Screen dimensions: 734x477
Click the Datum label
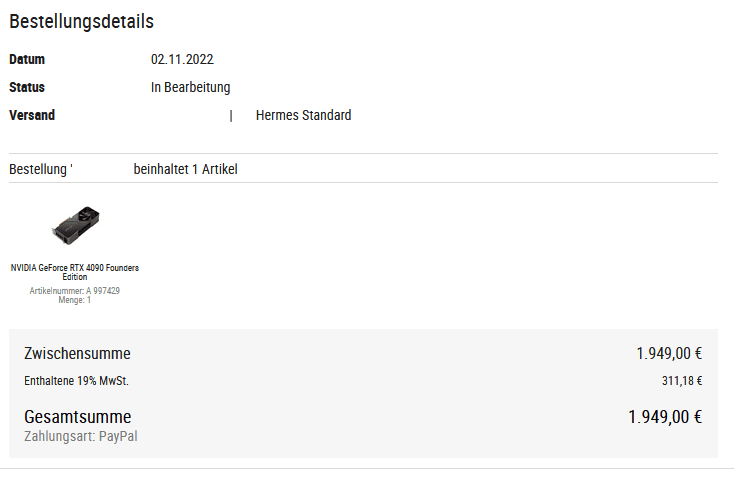click(27, 59)
